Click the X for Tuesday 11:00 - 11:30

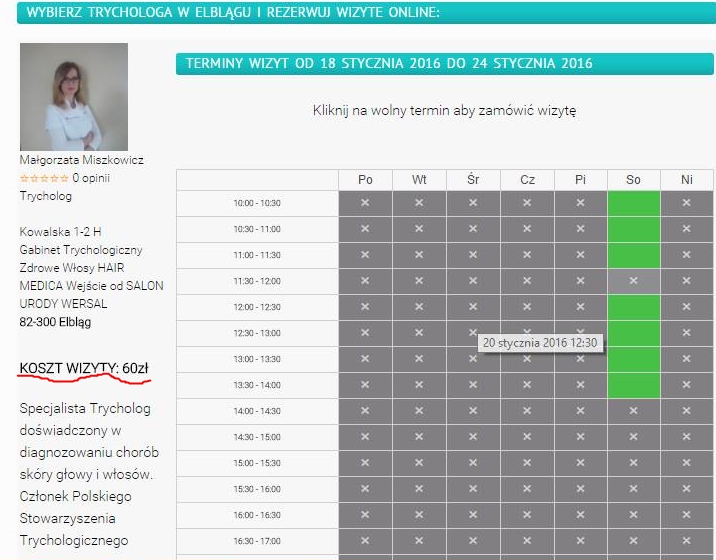(x=419, y=255)
